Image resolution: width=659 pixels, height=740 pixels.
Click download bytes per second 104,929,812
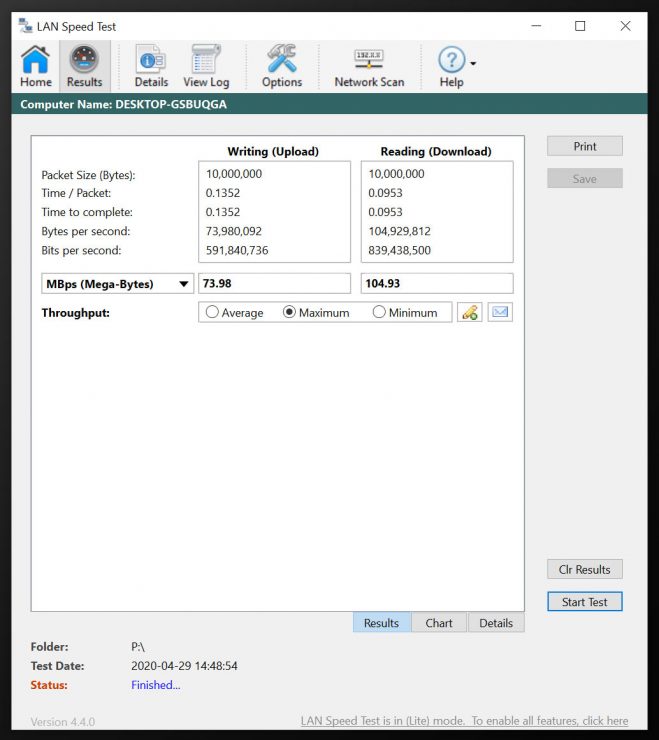pyautogui.click(x=399, y=231)
